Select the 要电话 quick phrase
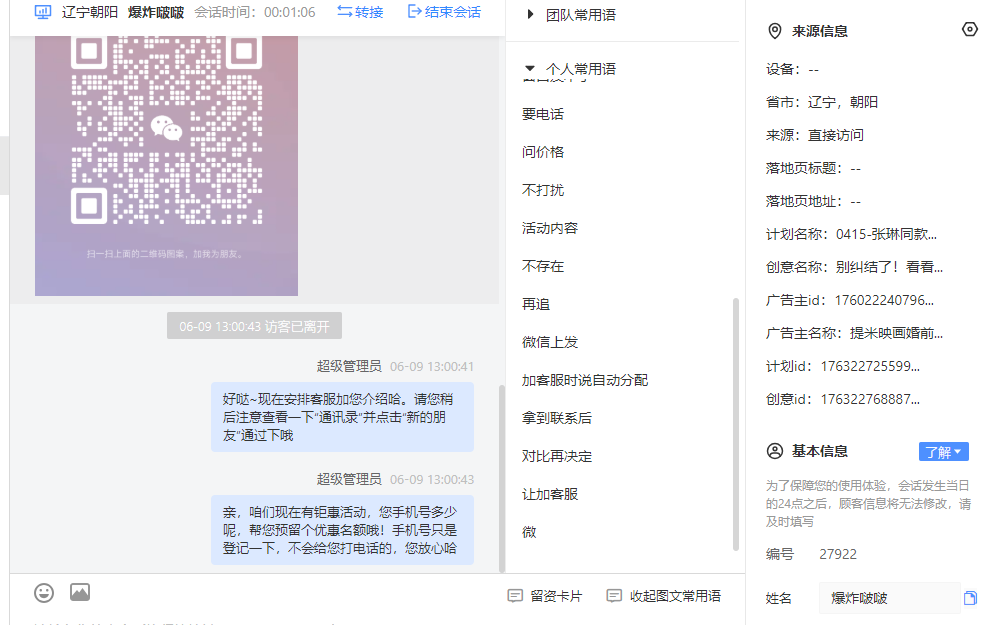 (543, 114)
